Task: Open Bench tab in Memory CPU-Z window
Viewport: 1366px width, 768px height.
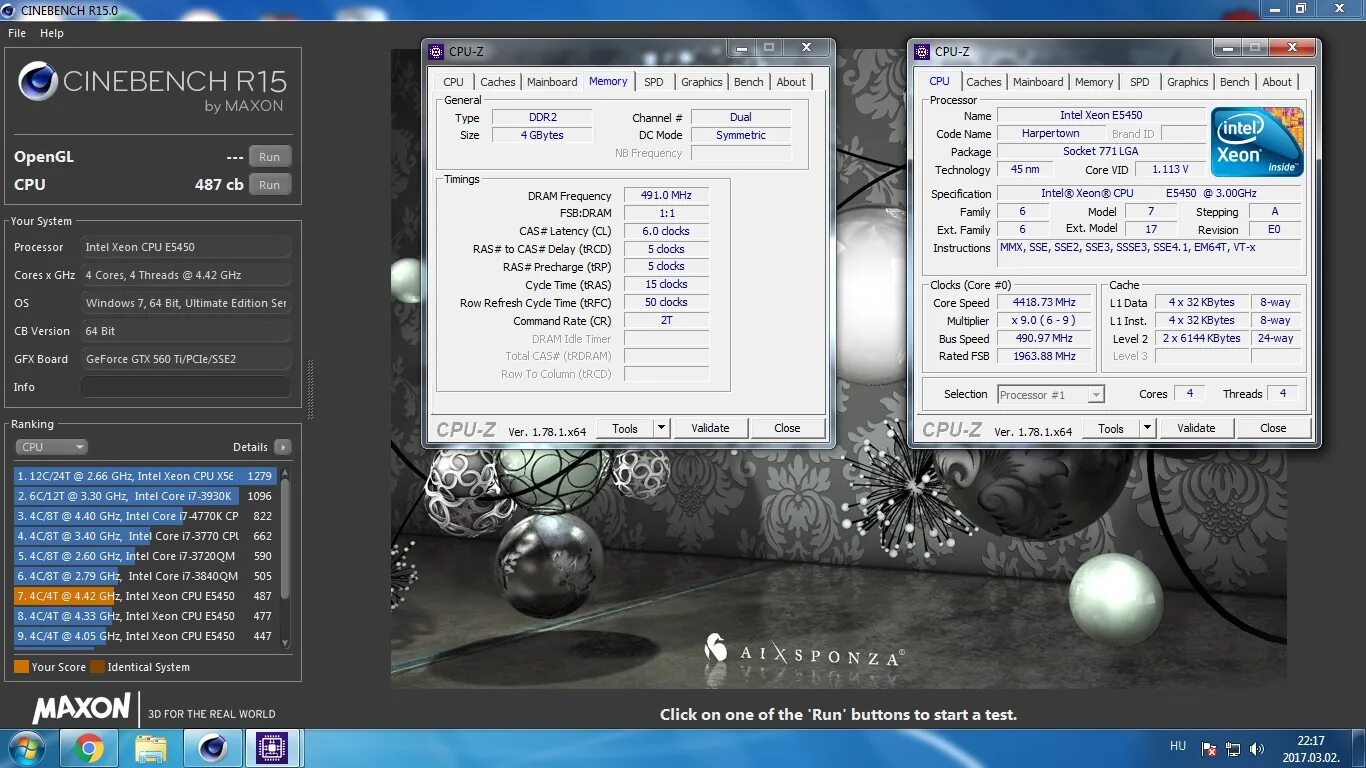Action: [x=749, y=82]
